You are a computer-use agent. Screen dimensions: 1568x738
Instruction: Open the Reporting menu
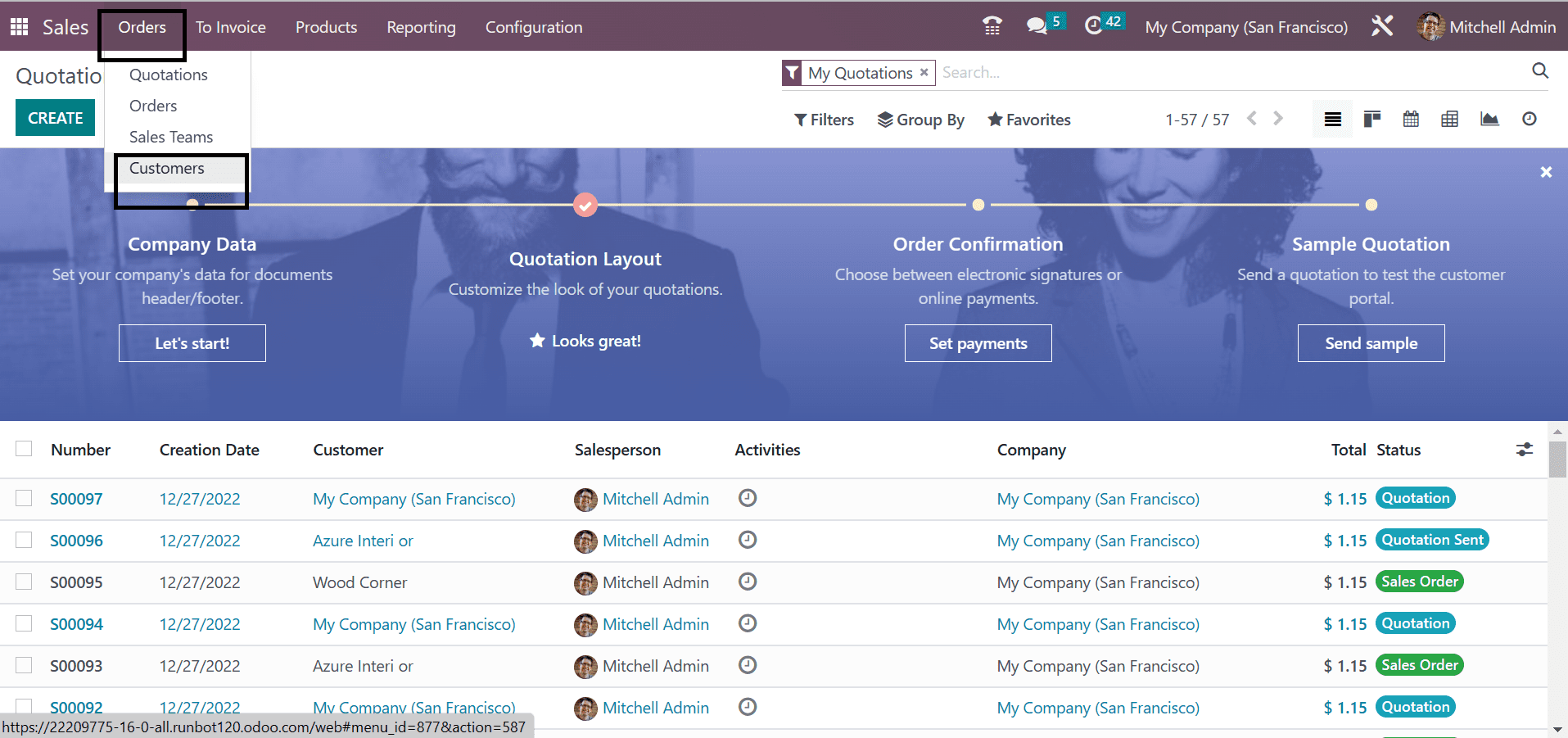click(421, 27)
